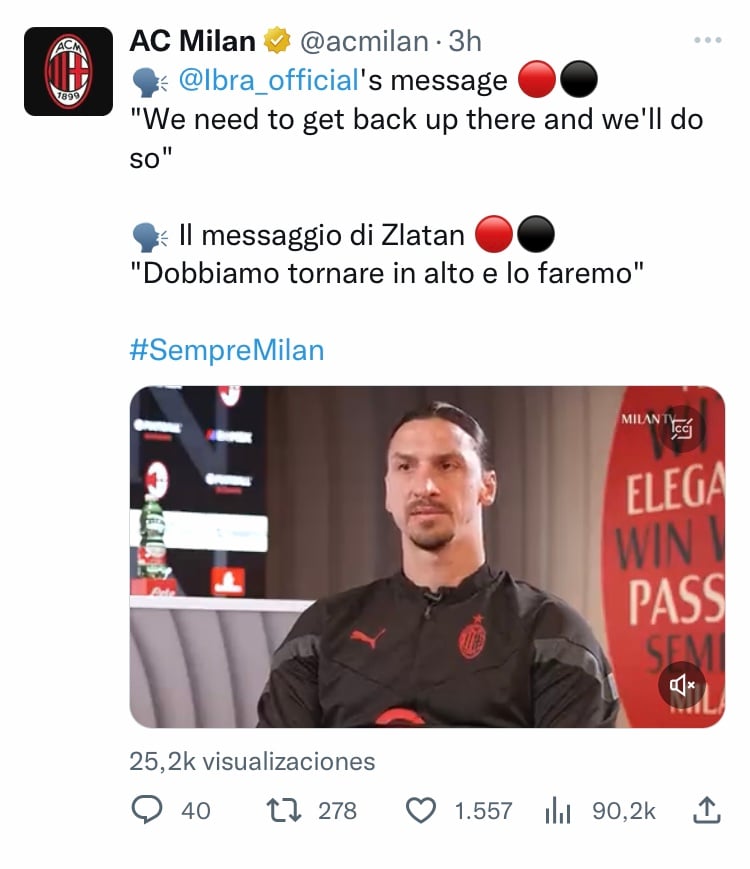This screenshot has width=750, height=869.
Task: Click the 1.557 likes count
Action: point(483,811)
